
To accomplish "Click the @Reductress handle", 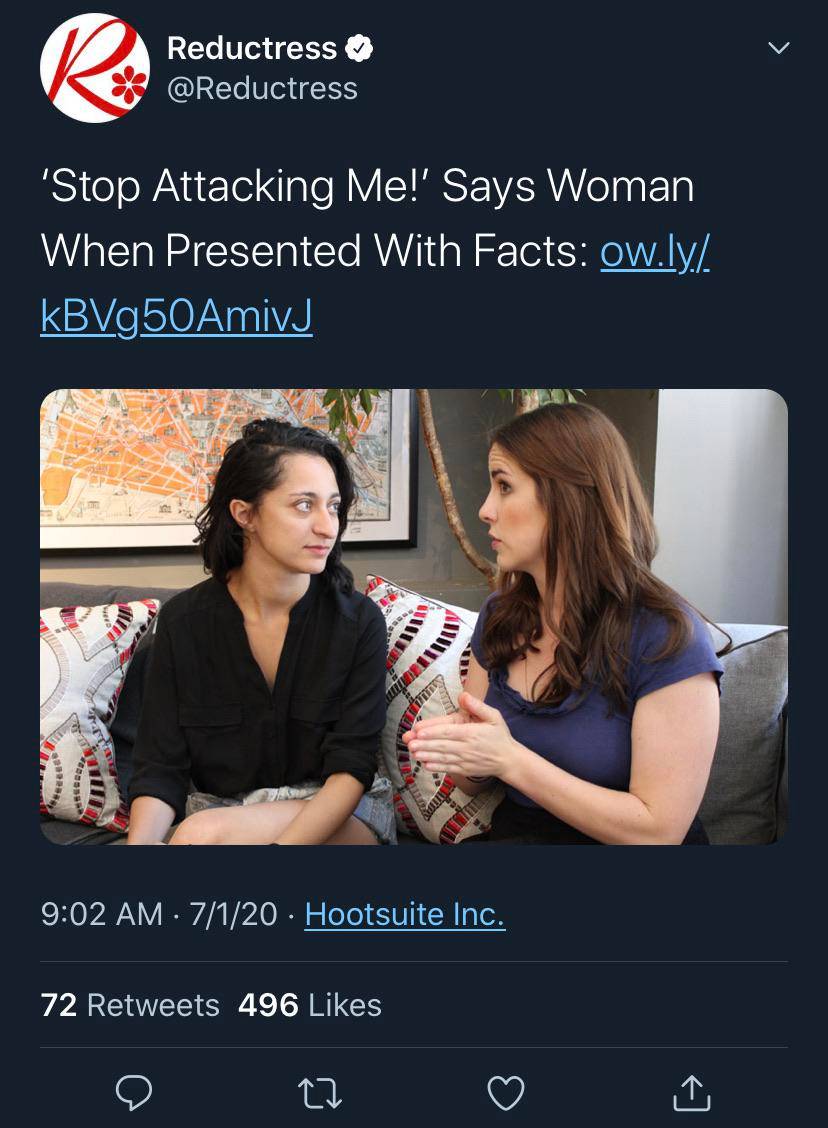I will (262, 89).
